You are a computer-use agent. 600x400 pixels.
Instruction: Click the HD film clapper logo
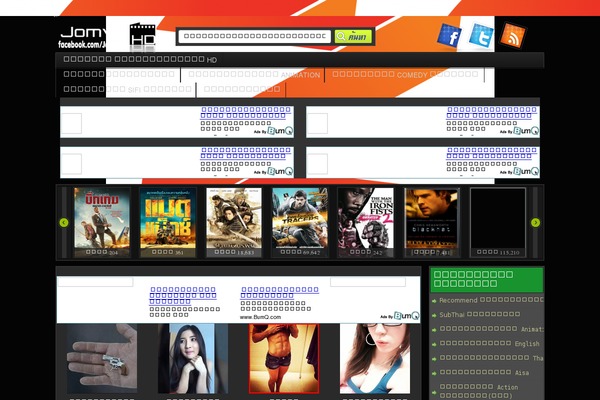tap(142, 36)
